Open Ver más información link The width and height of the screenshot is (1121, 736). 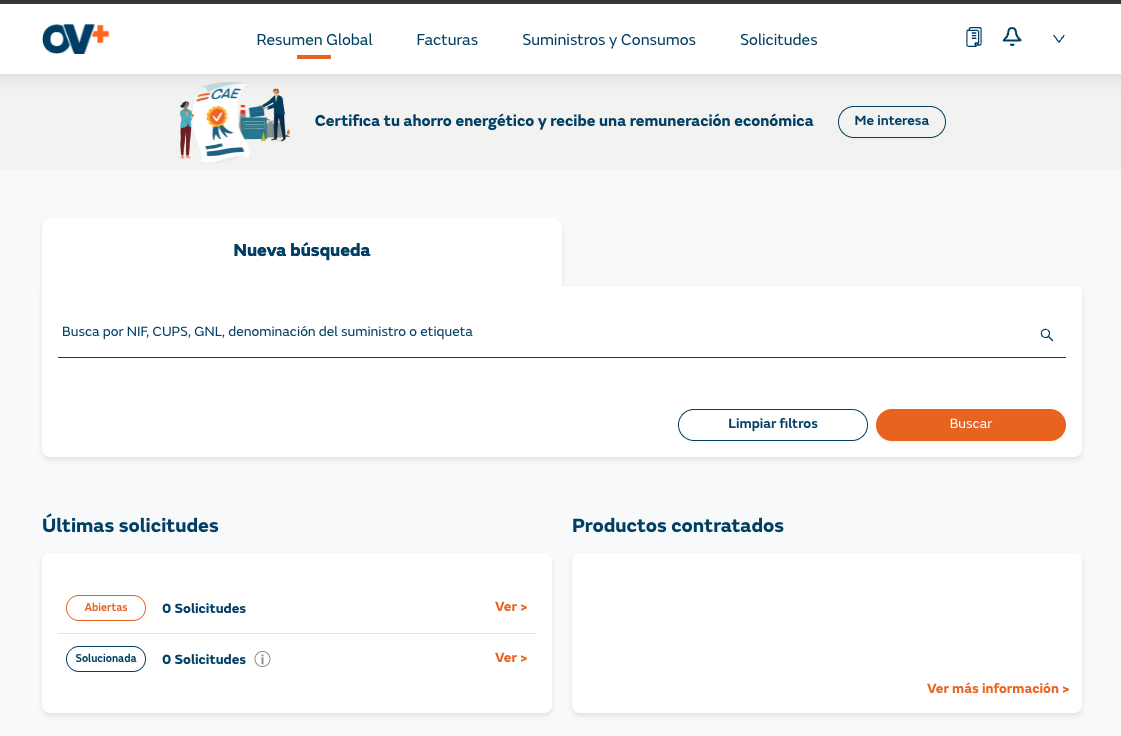998,689
